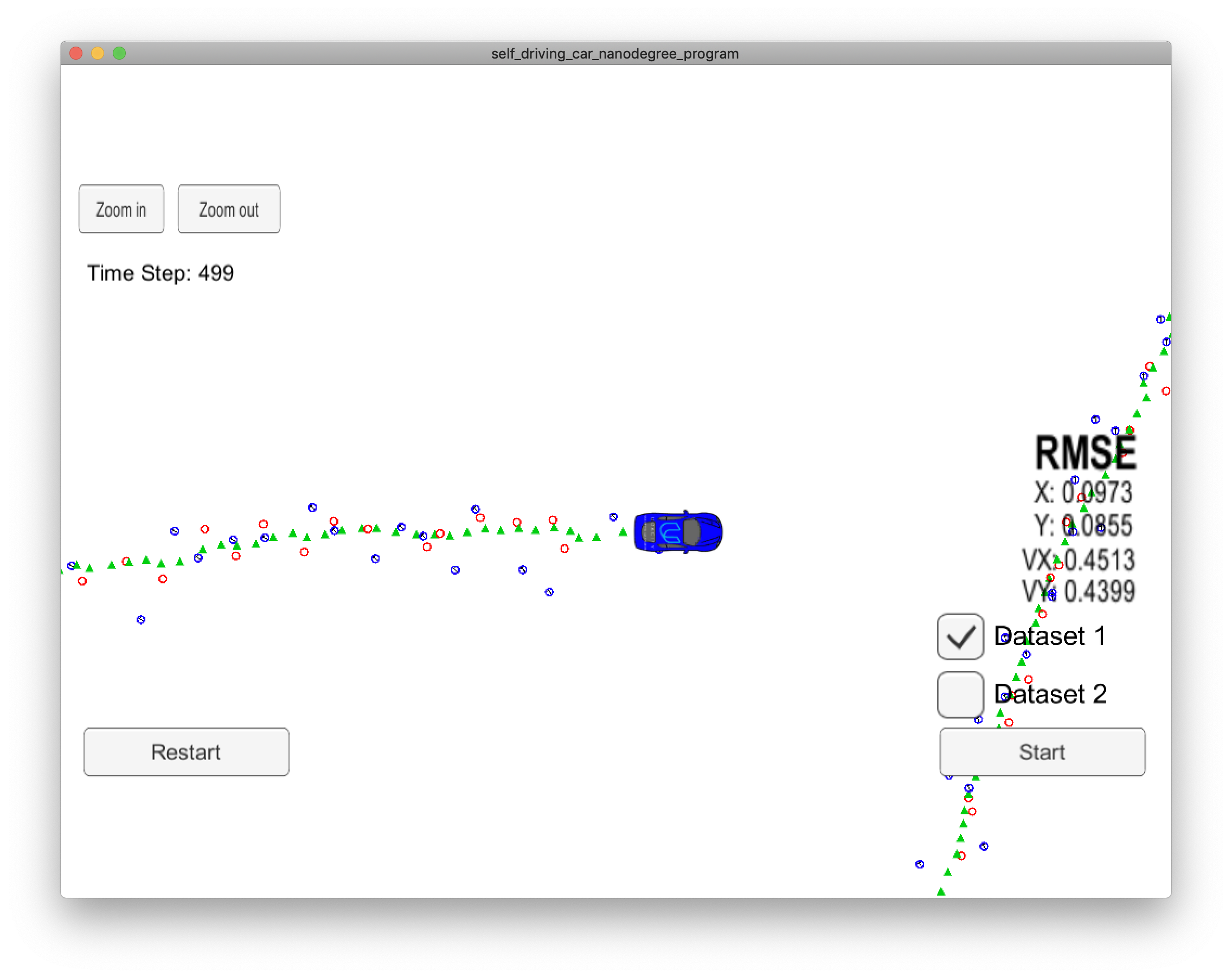Click the RMSE X value 0.0973
This screenshot has width=1232, height=978.
click(1096, 492)
